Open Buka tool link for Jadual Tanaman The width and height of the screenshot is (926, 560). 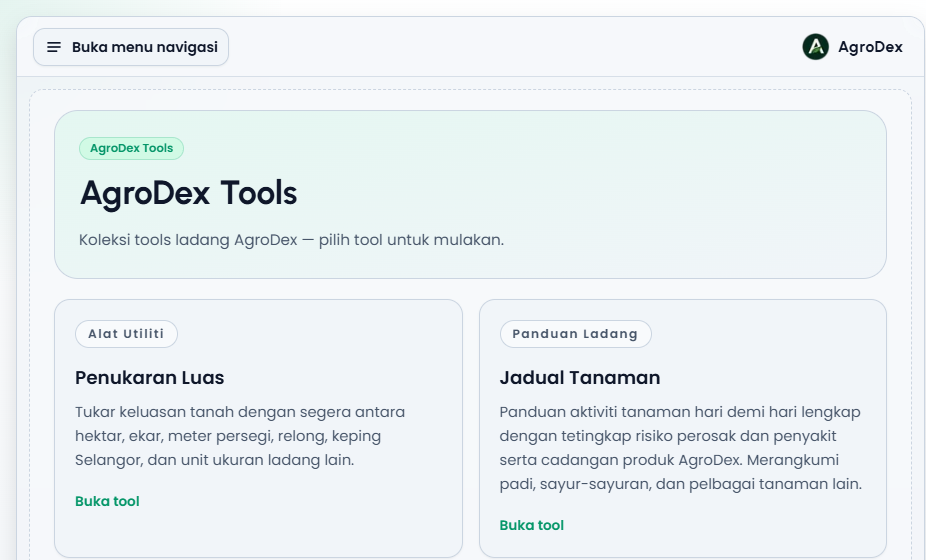tap(532, 525)
